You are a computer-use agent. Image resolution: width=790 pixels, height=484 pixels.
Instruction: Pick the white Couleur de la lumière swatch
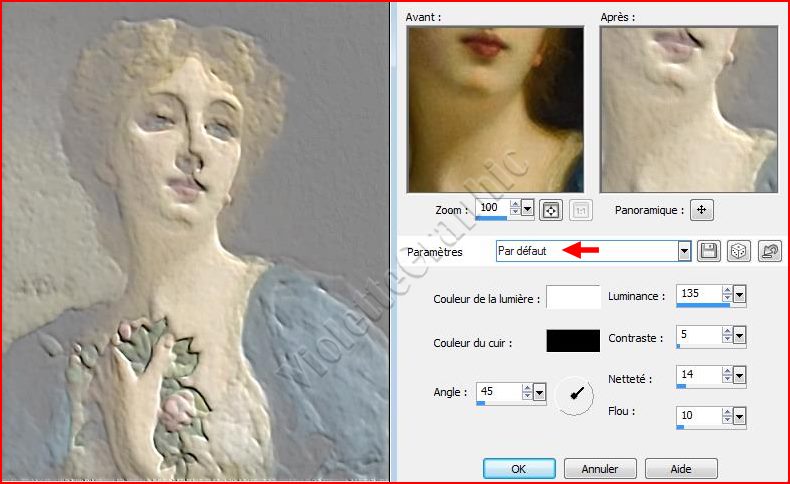(573, 297)
